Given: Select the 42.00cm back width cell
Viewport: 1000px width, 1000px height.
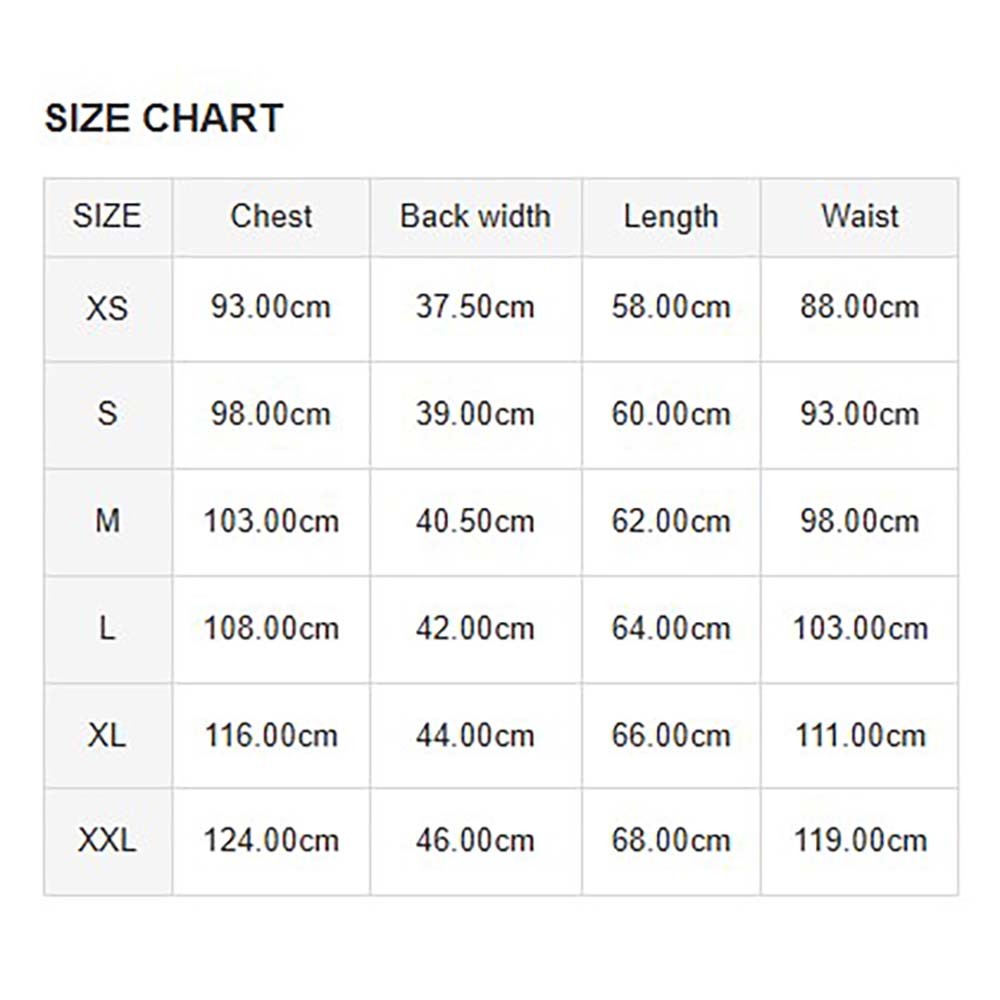Looking at the screenshot, I should (475, 628).
